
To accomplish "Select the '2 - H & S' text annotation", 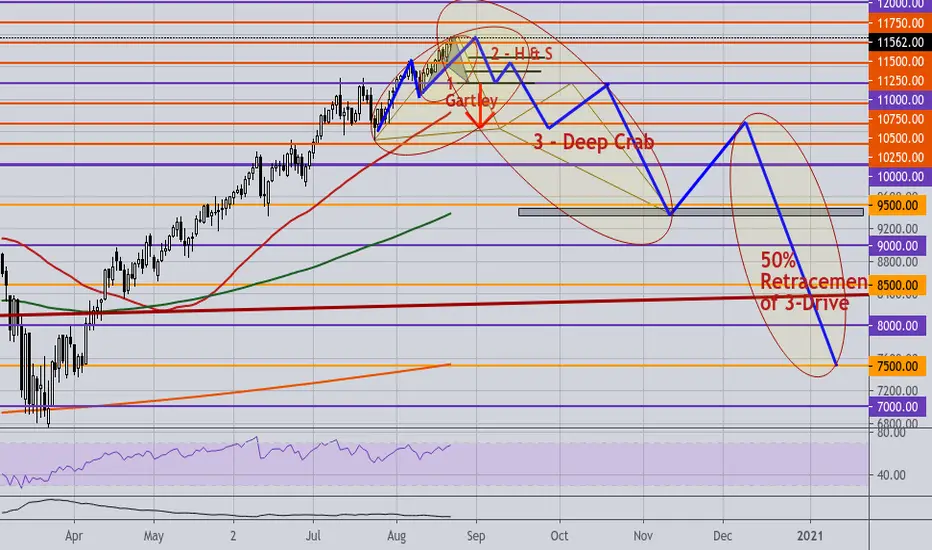I will [522, 54].
